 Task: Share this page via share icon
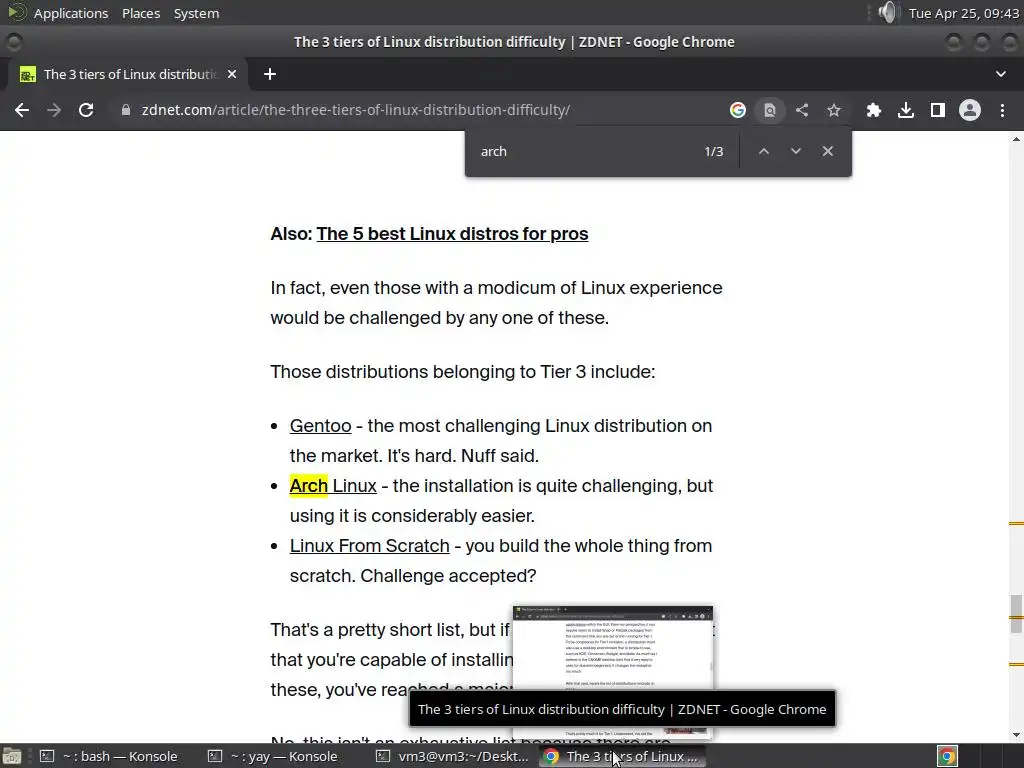click(802, 110)
